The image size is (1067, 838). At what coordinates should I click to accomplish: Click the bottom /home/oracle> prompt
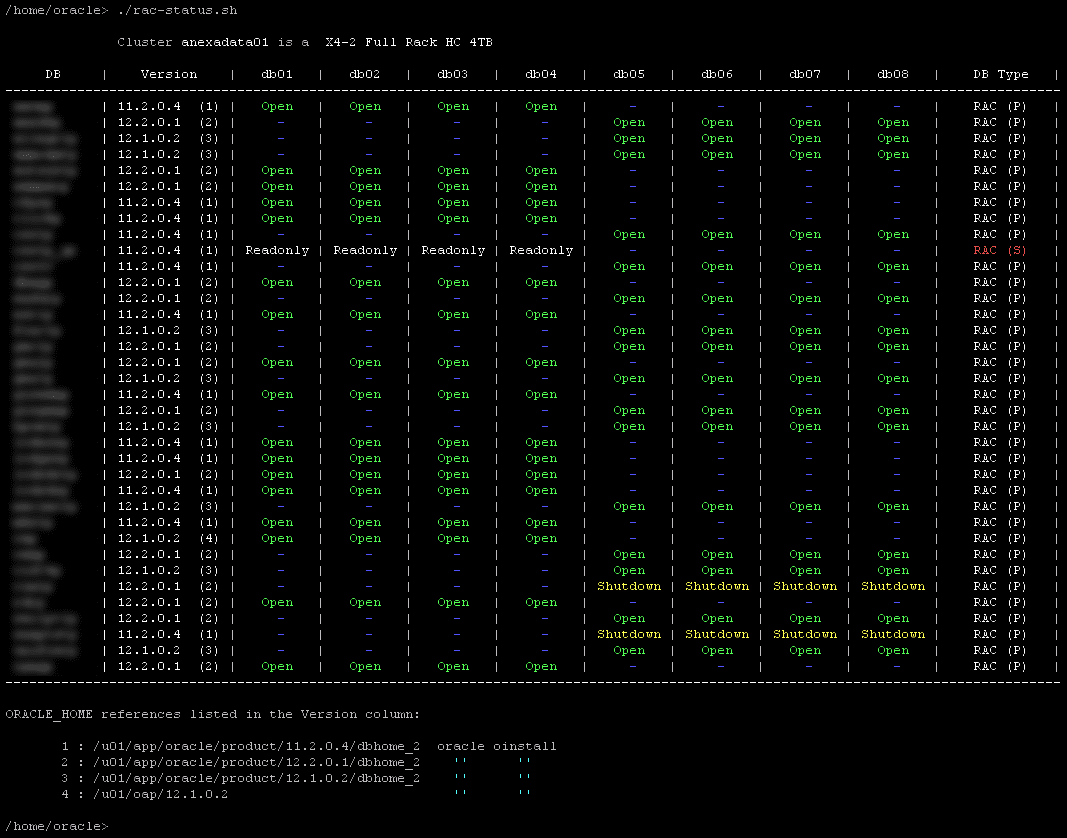(57, 826)
